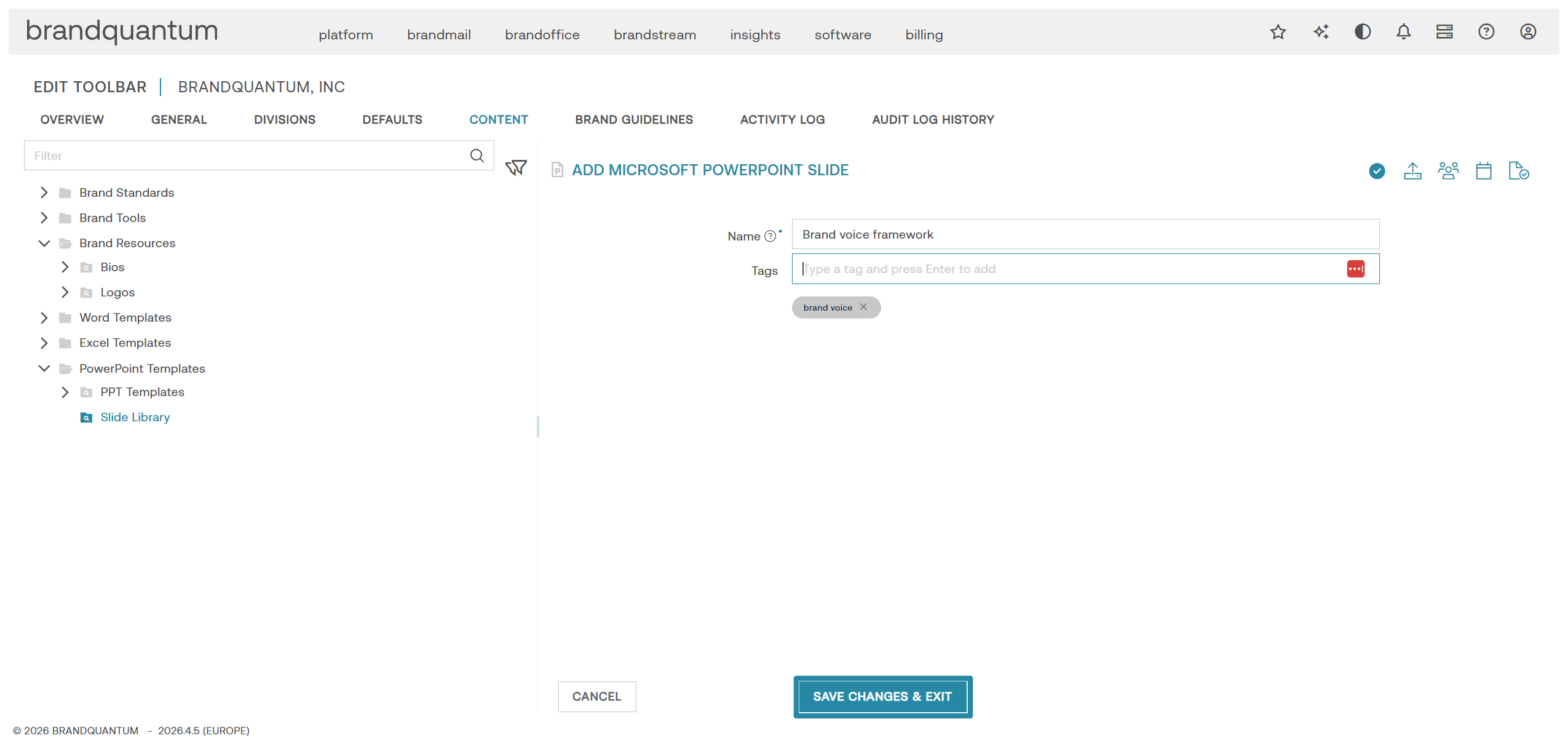The width and height of the screenshot is (1568, 746).
Task: Switch to the Overview tab
Action: point(72,119)
